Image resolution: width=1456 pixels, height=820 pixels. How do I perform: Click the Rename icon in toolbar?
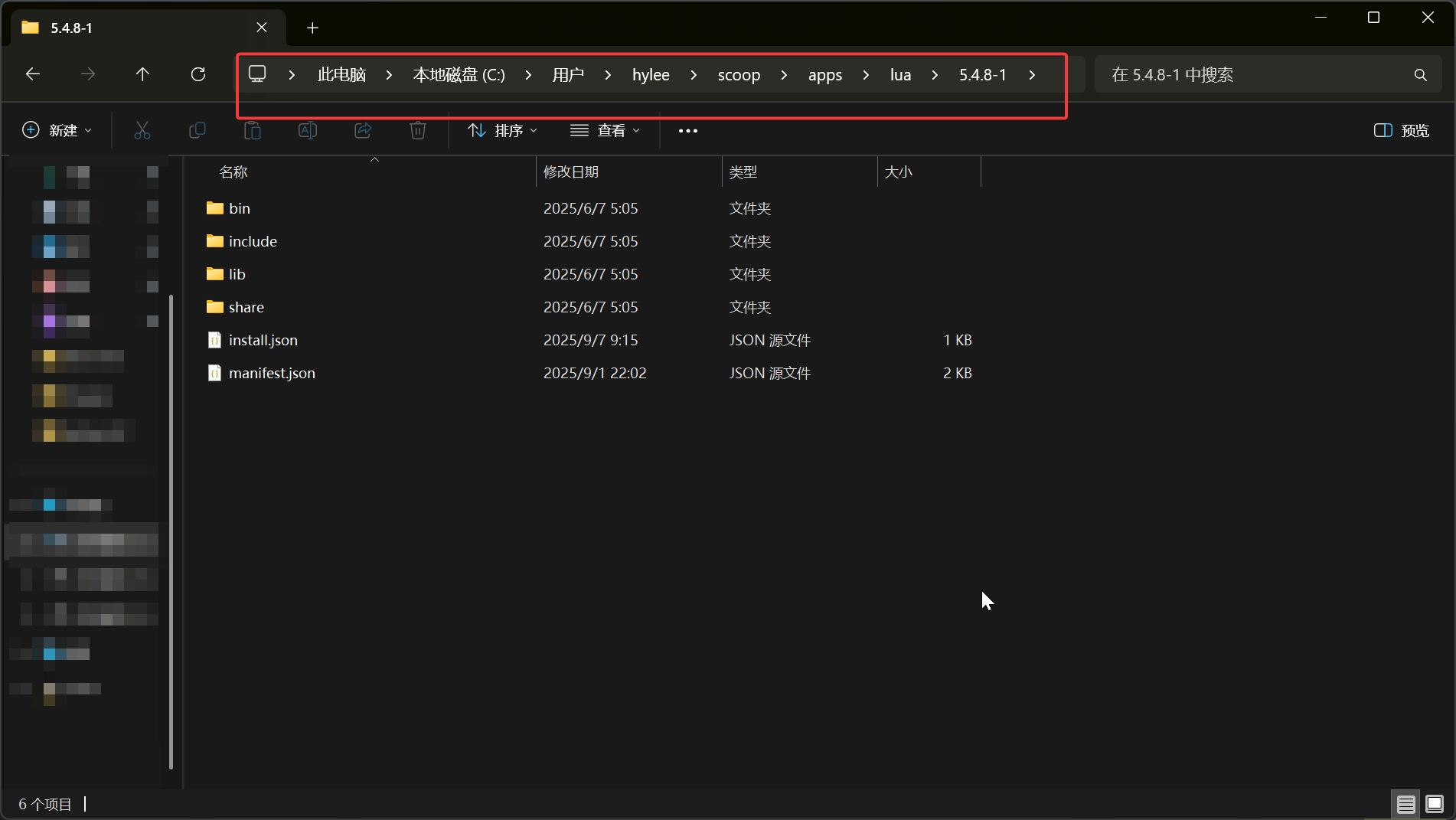[x=308, y=131]
